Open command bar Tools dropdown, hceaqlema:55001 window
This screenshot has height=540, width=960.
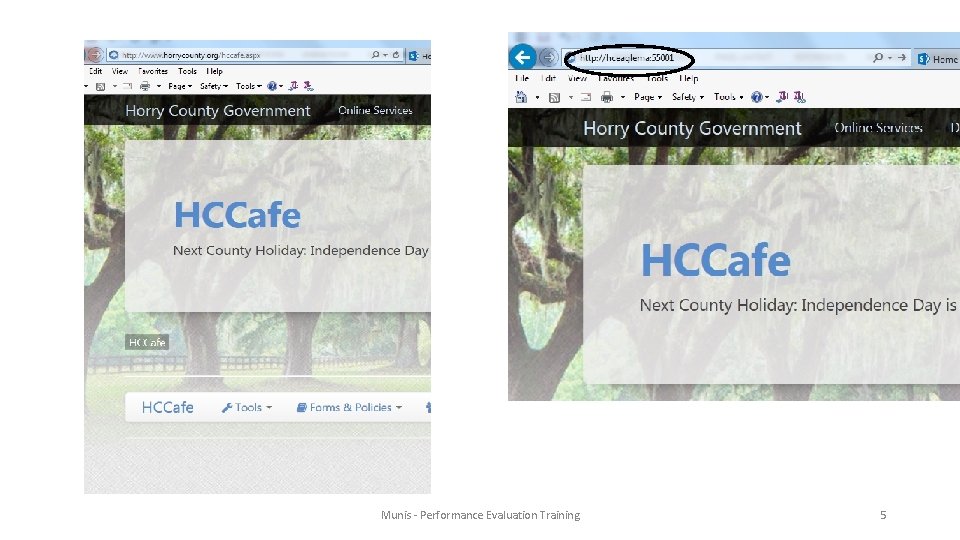click(728, 97)
